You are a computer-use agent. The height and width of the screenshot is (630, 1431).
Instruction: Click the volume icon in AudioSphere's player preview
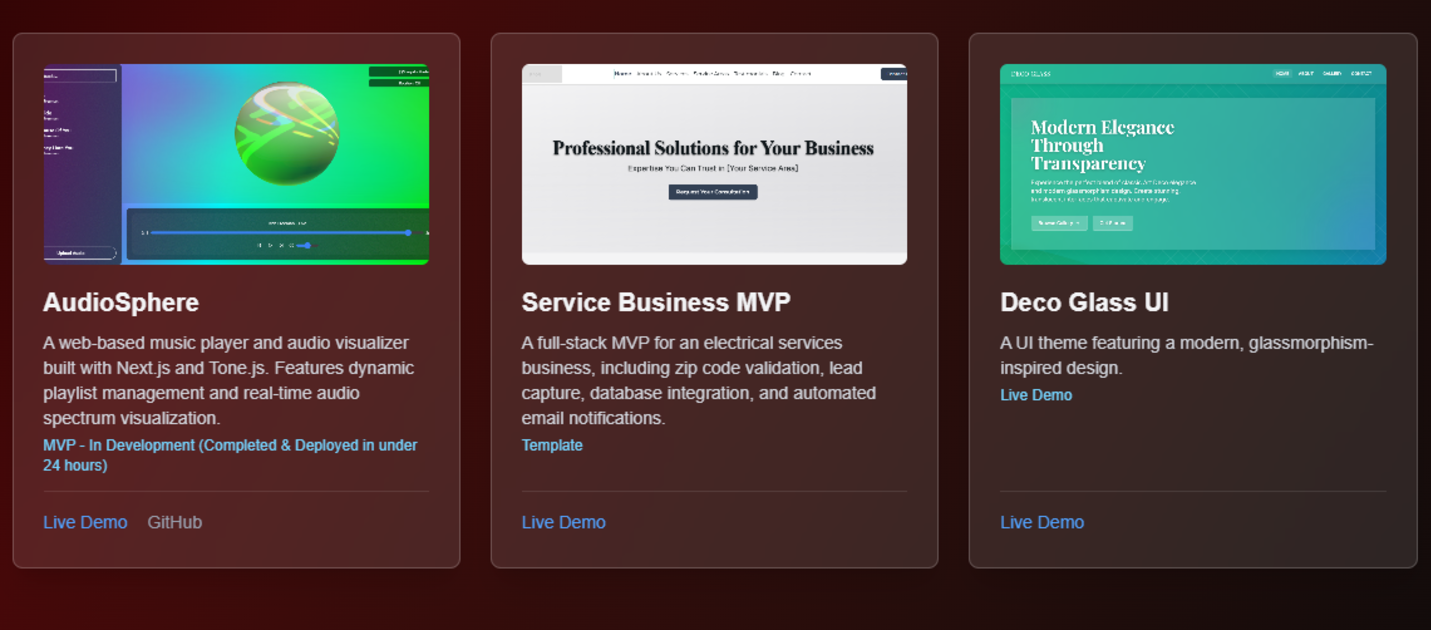(292, 245)
